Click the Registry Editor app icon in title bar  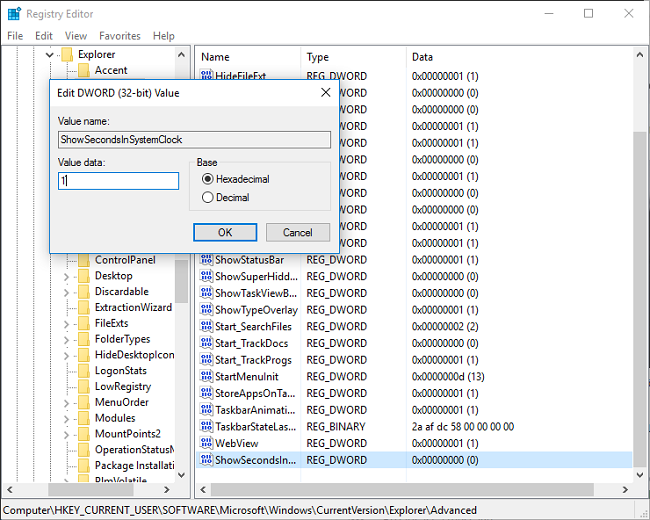point(13,13)
